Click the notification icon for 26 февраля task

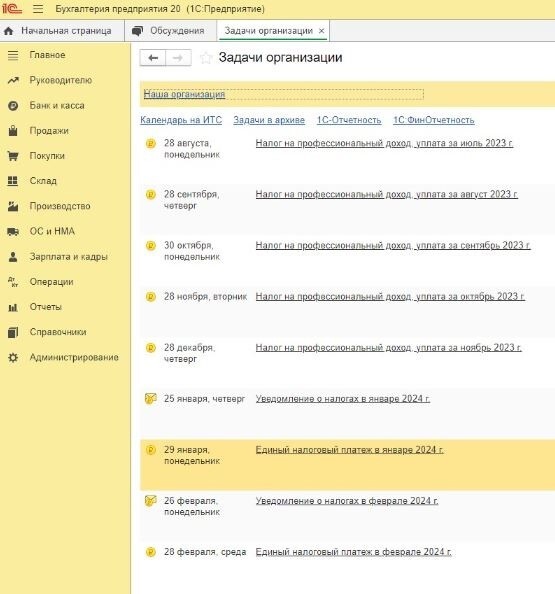click(151, 501)
